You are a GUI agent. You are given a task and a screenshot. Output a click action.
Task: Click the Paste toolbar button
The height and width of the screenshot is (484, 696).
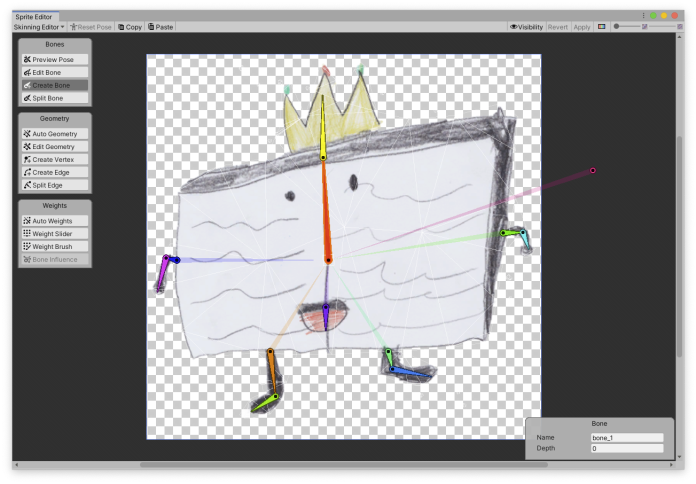160,27
